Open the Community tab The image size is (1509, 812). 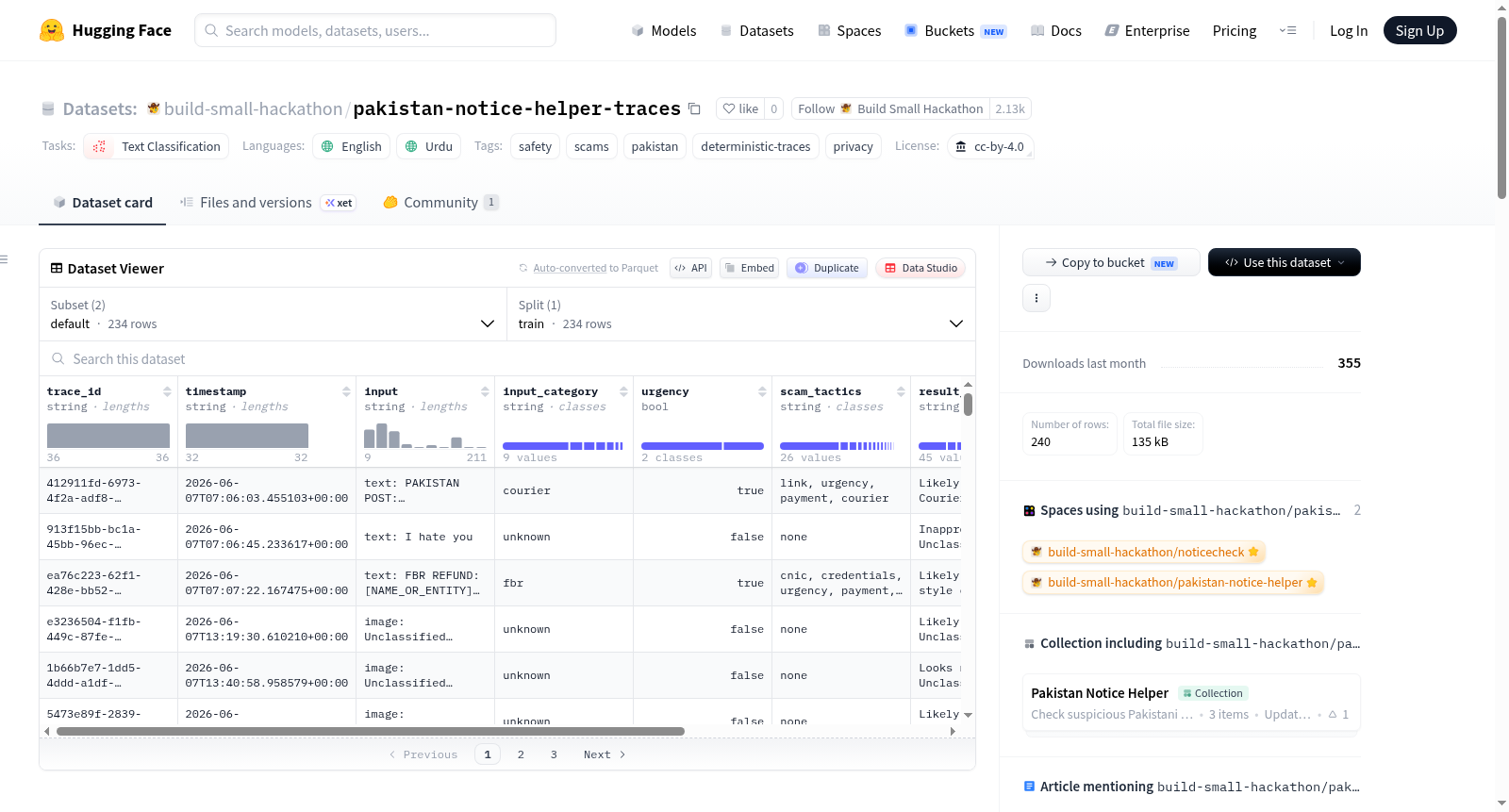(440, 203)
